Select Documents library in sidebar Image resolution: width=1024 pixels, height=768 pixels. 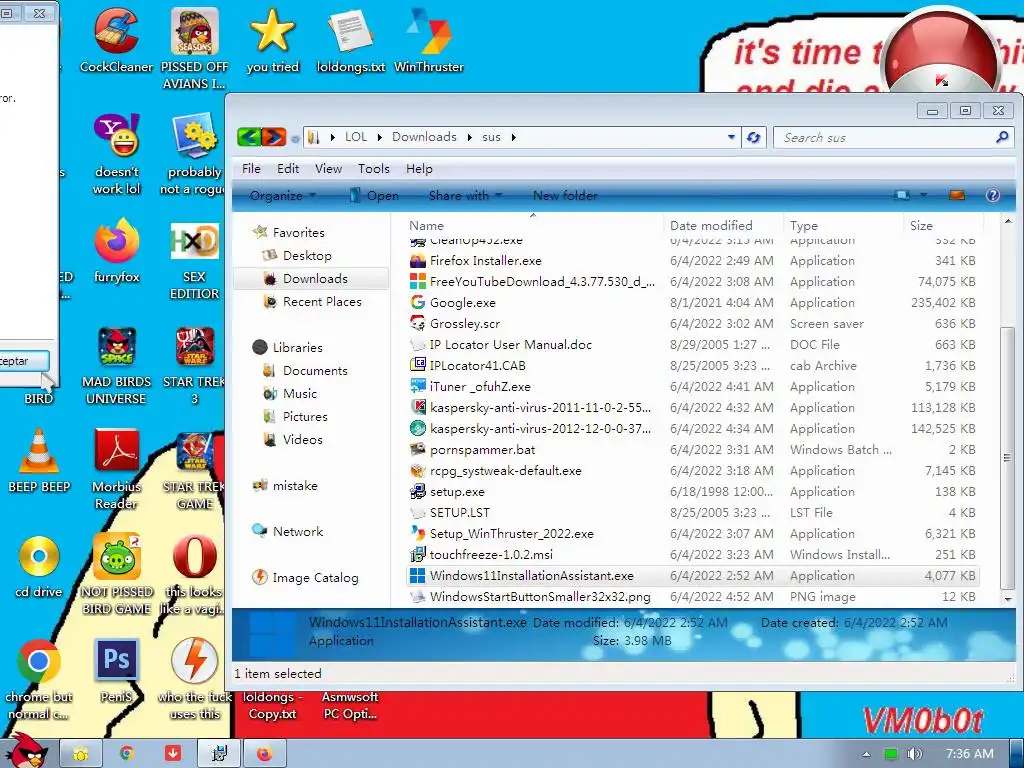point(315,370)
